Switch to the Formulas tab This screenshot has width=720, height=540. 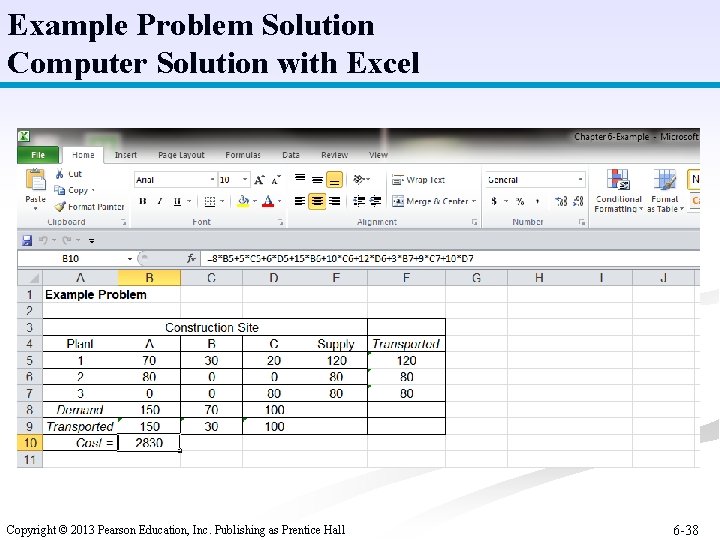tap(243, 155)
